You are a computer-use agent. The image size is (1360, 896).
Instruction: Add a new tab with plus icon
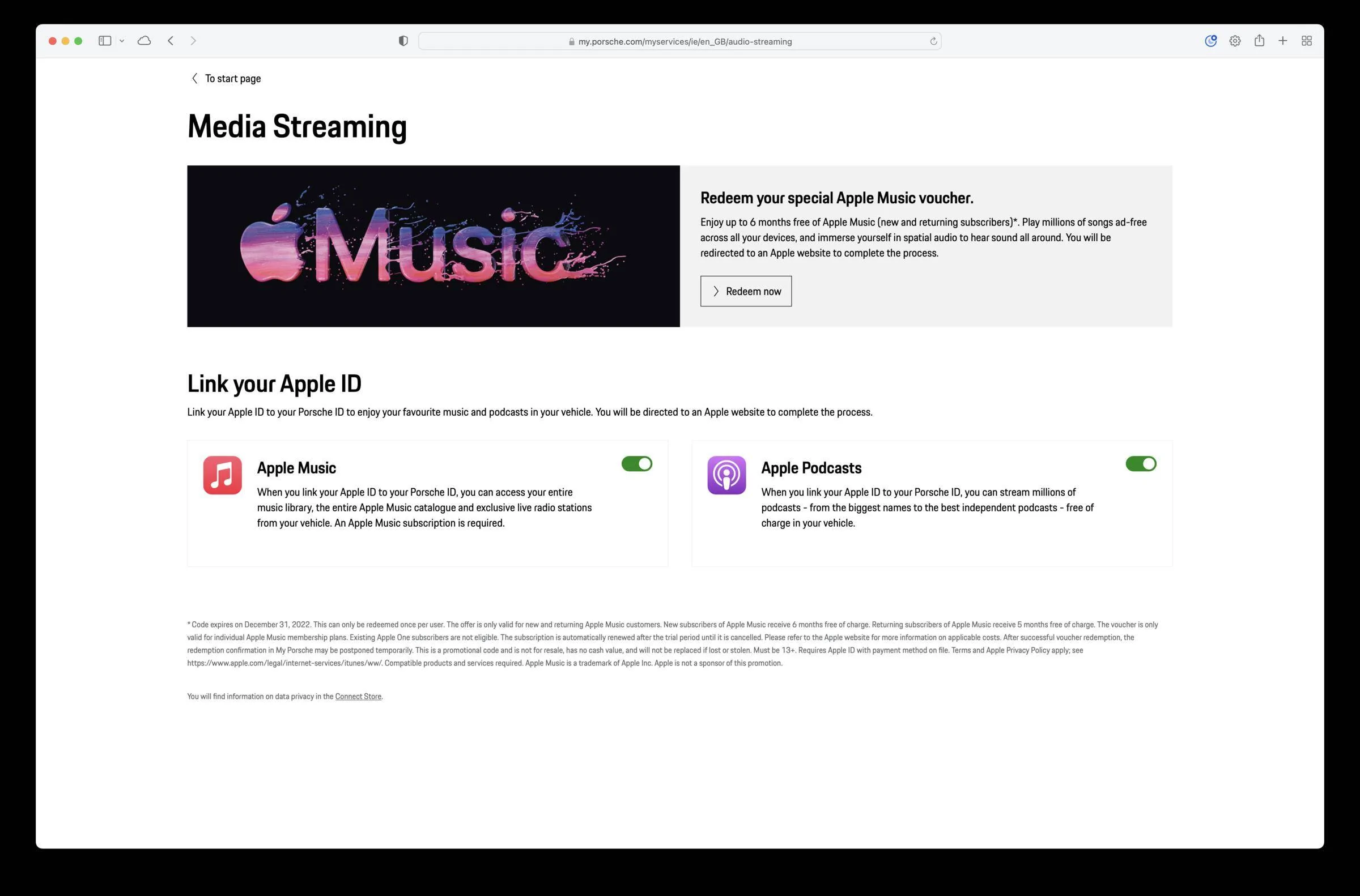[x=1283, y=41]
